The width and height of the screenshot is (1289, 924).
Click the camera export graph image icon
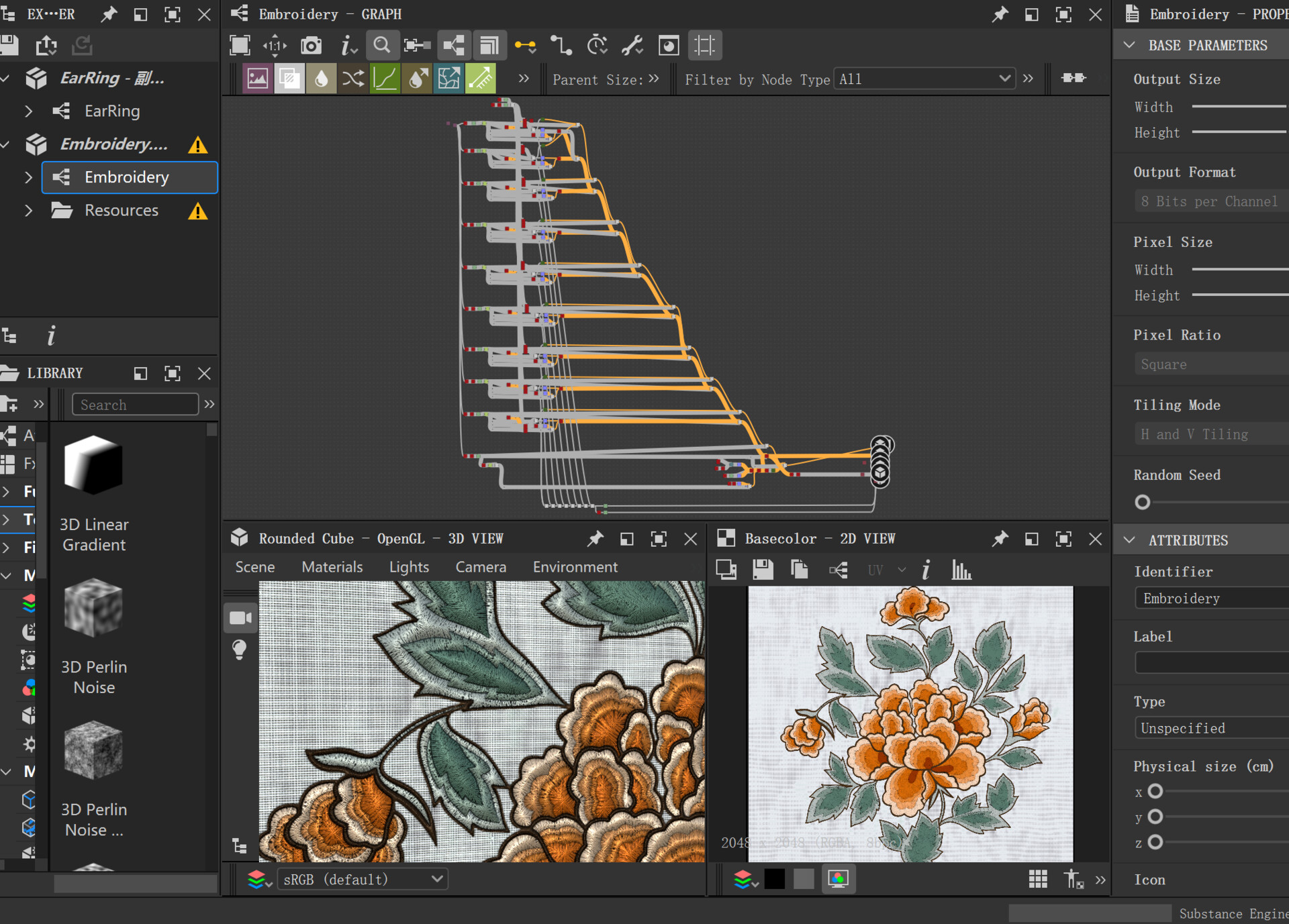pos(311,46)
